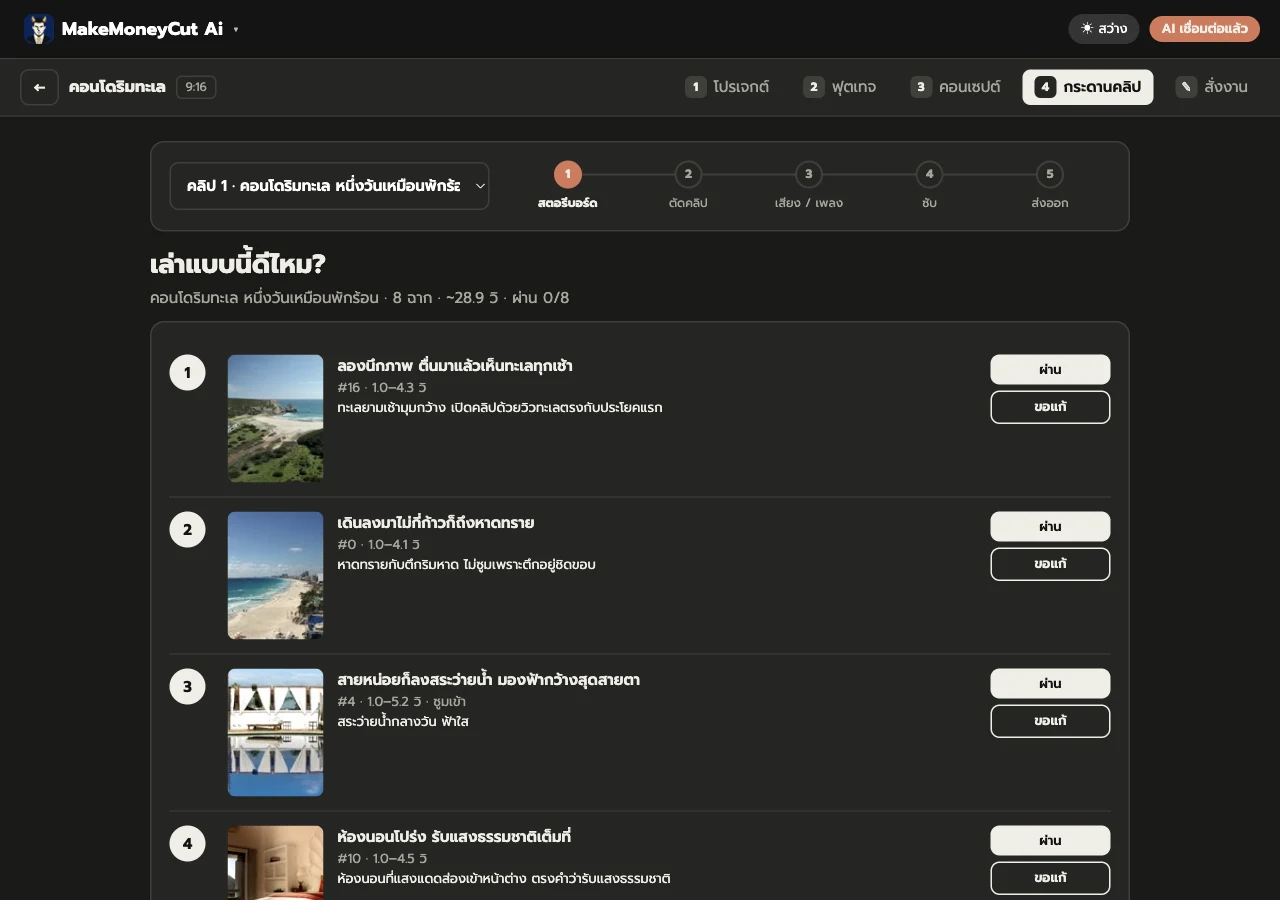Click the scene number 2 badge

pos(187,530)
